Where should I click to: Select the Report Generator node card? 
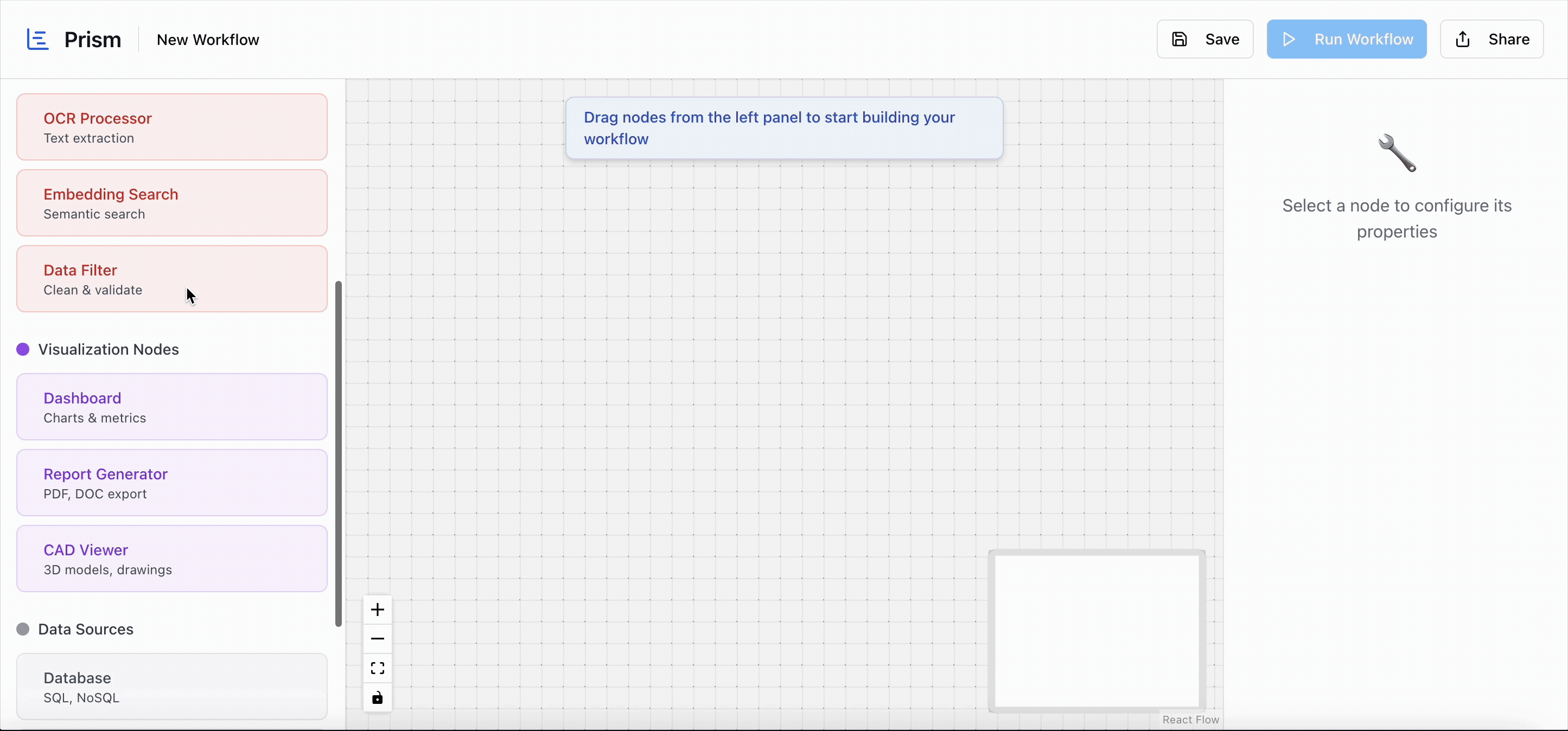pos(171,483)
